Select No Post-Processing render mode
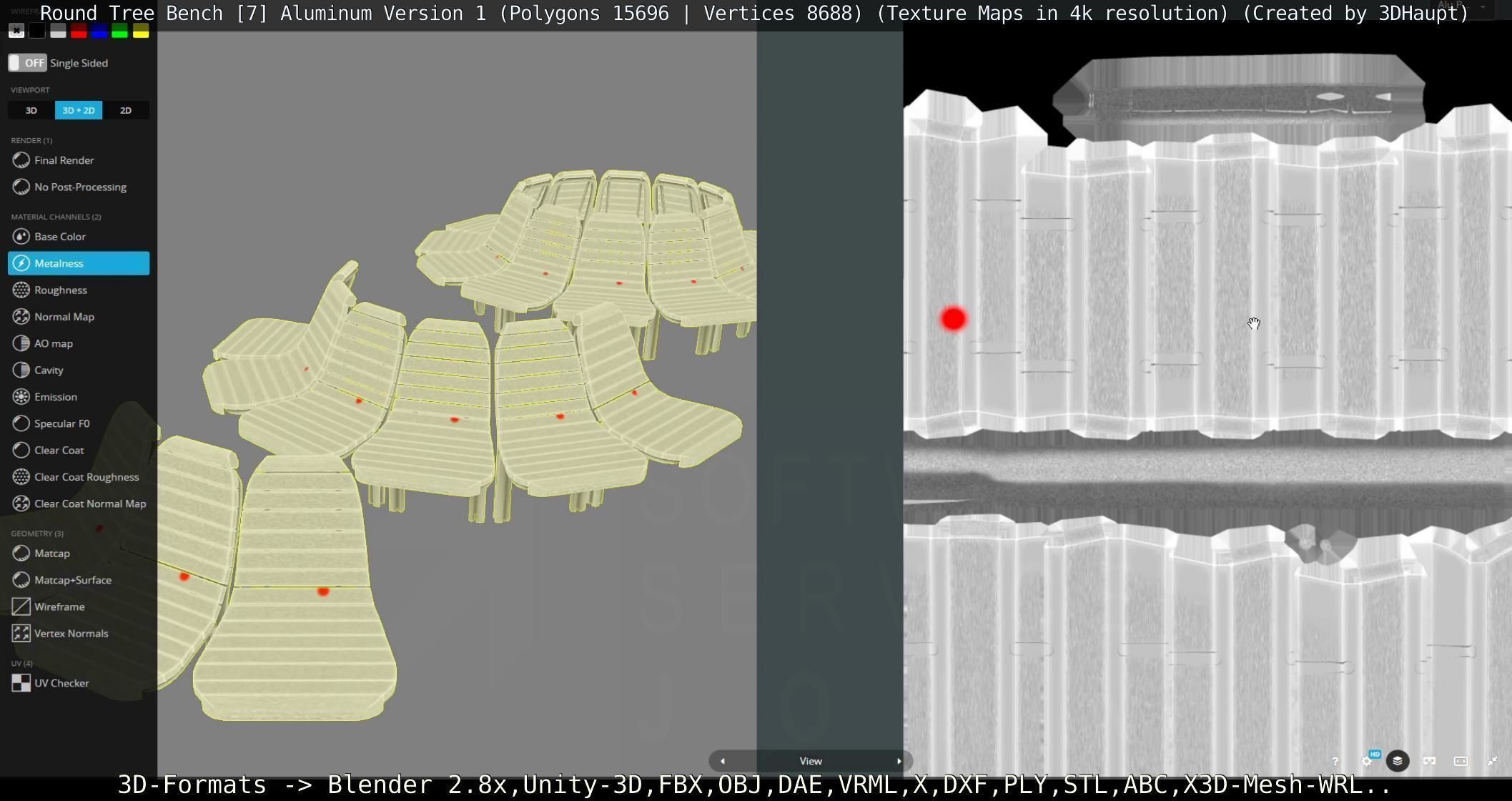This screenshot has width=1512, height=801. click(79, 187)
